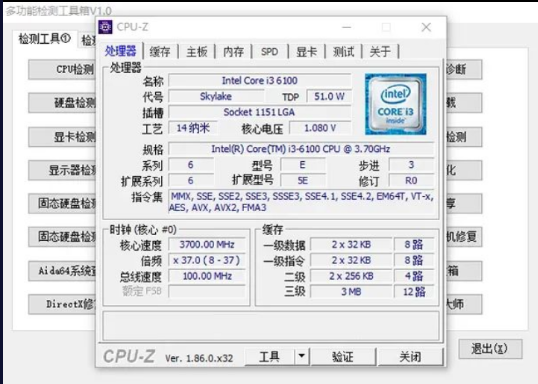Image resolution: width=538 pixels, height=384 pixels.
Task: Click core speed 3700.00 MHz value
Action: point(207,245)
